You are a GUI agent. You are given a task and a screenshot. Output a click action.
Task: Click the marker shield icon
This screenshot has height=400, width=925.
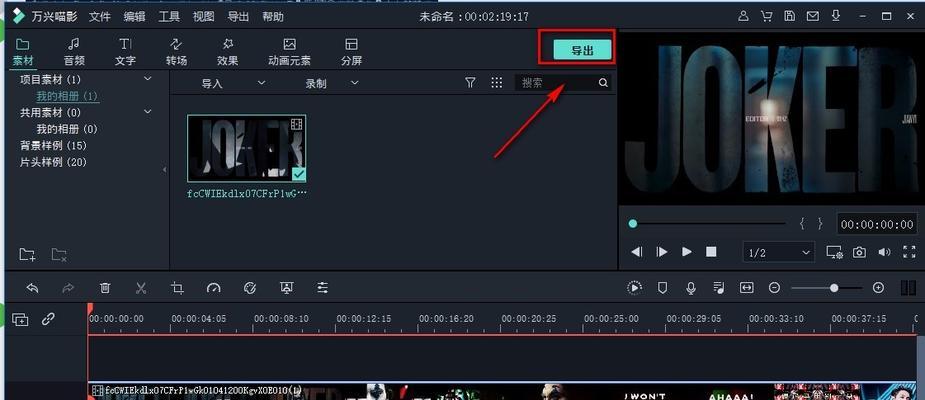point(662,287)
